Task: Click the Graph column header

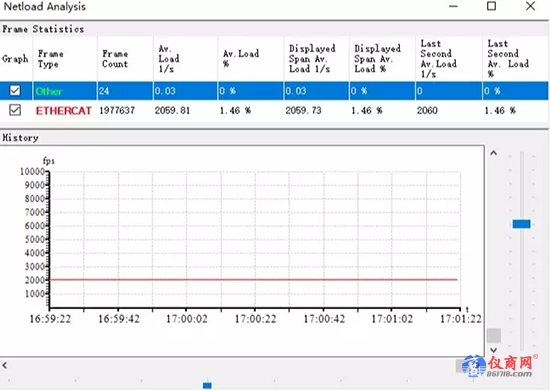Action: (16, 59)
